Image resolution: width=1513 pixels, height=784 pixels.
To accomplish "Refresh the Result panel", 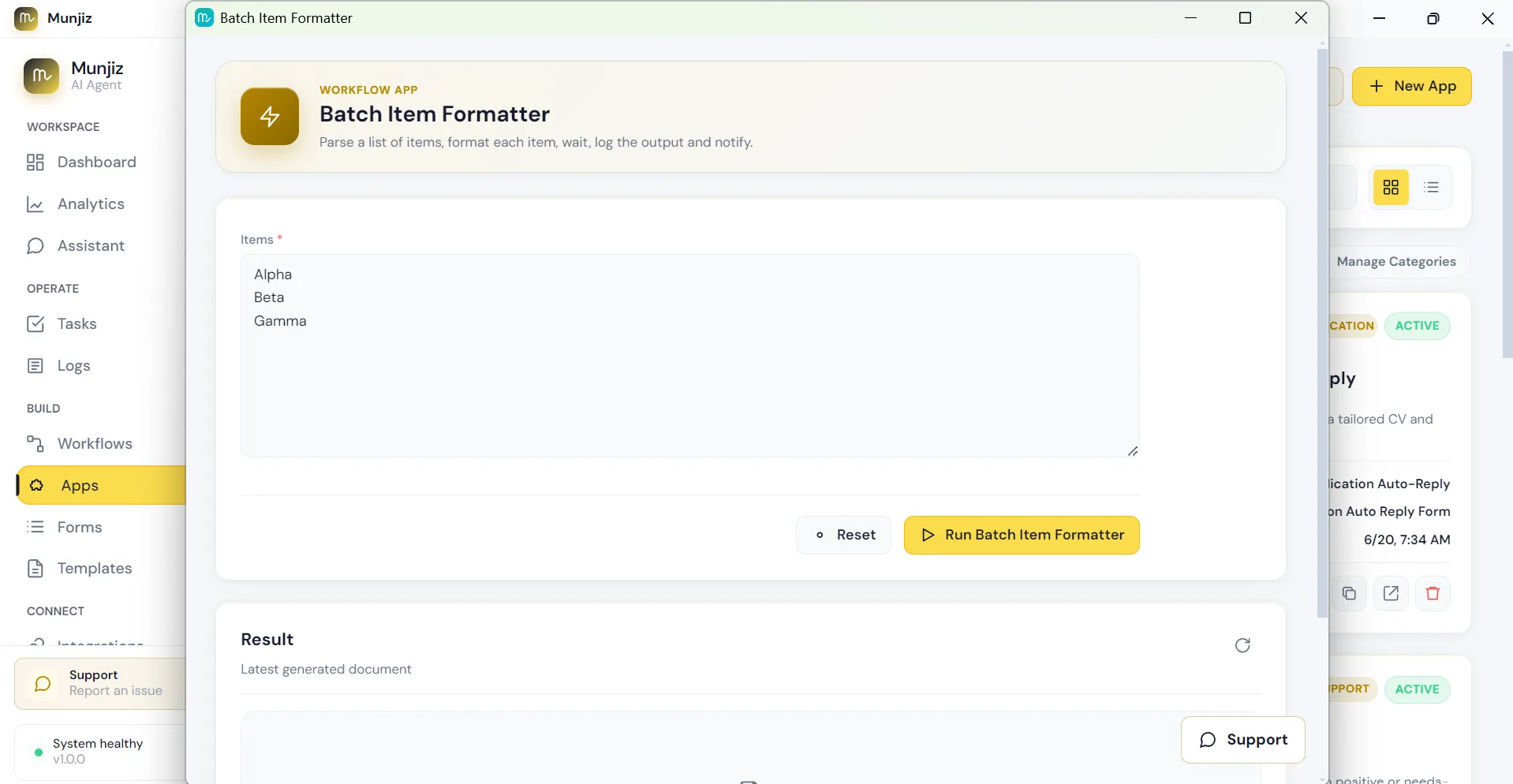I will pos(1242,645).
